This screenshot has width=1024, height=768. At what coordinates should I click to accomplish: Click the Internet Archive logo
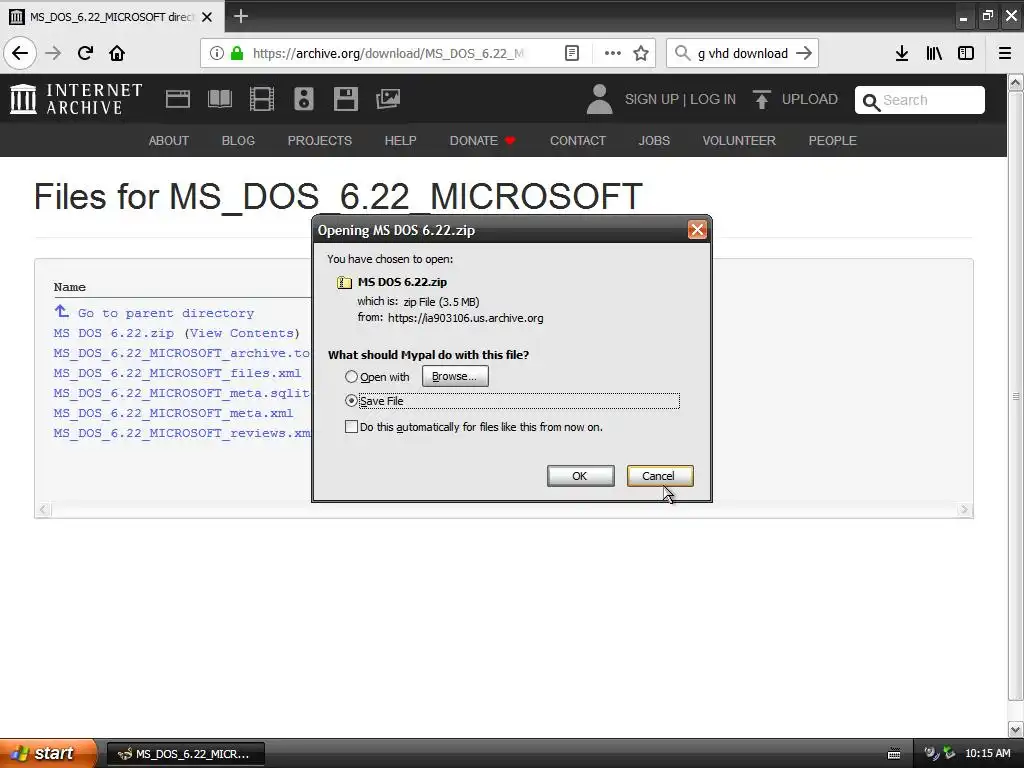pyautogui.click(x=76, y=99)
